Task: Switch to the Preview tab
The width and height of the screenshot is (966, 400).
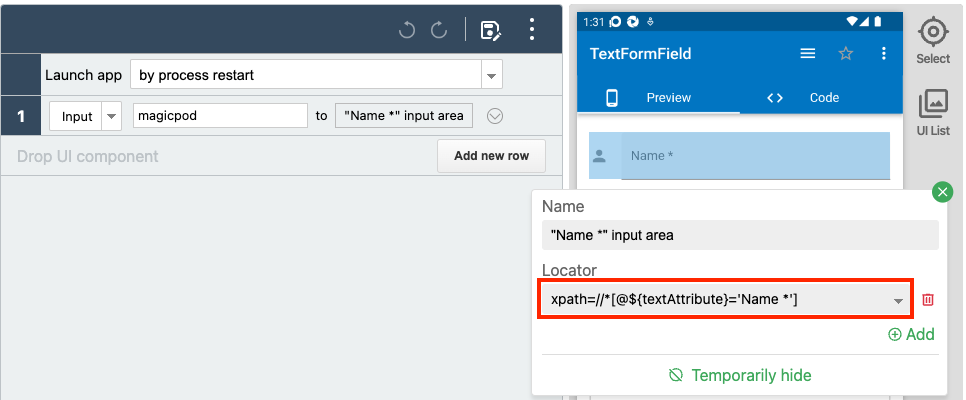Action: (x=658, y=97)
